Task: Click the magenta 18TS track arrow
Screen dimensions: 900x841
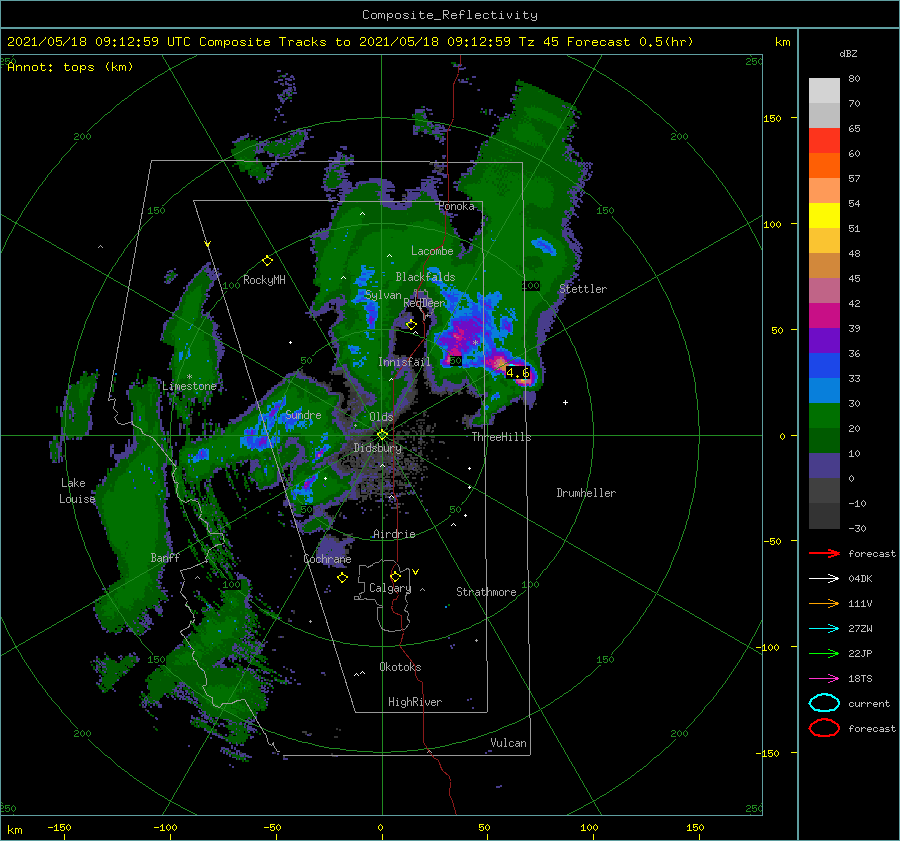Action: coord(824,679)
